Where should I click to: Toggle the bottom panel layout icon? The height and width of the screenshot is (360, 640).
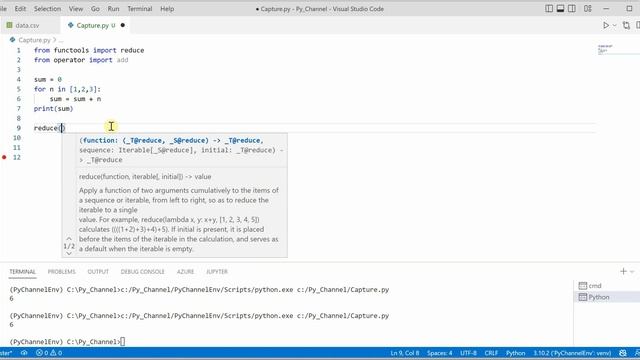pyautogui.click(x=560, y=9)
